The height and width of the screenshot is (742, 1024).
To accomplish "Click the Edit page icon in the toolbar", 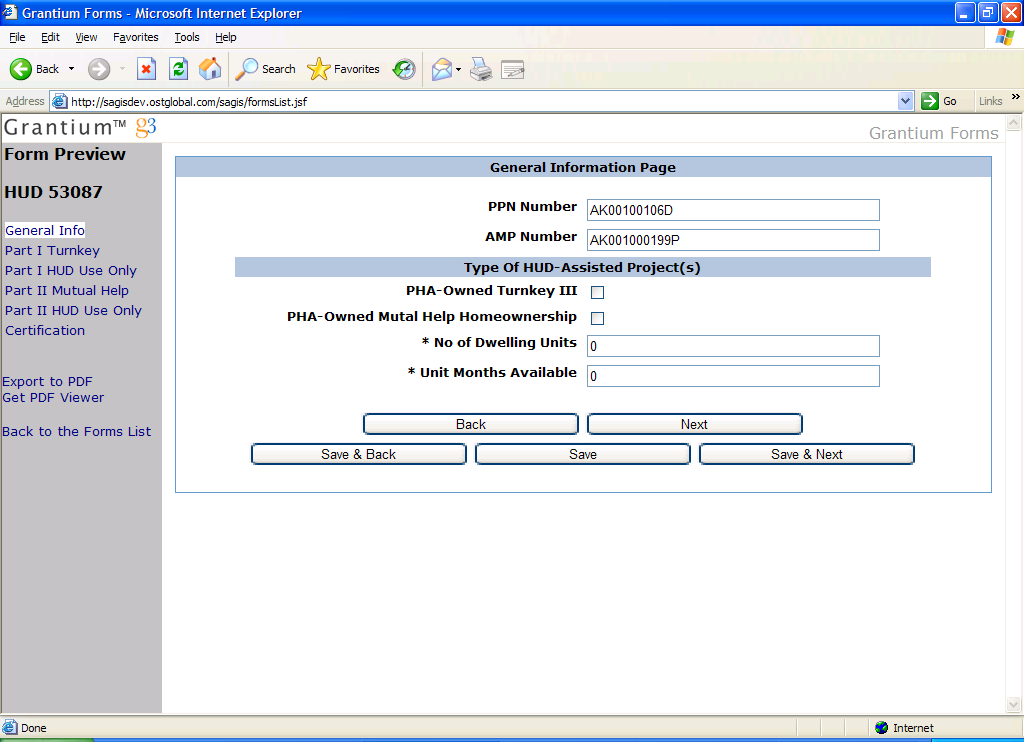I will click(513, 69).
